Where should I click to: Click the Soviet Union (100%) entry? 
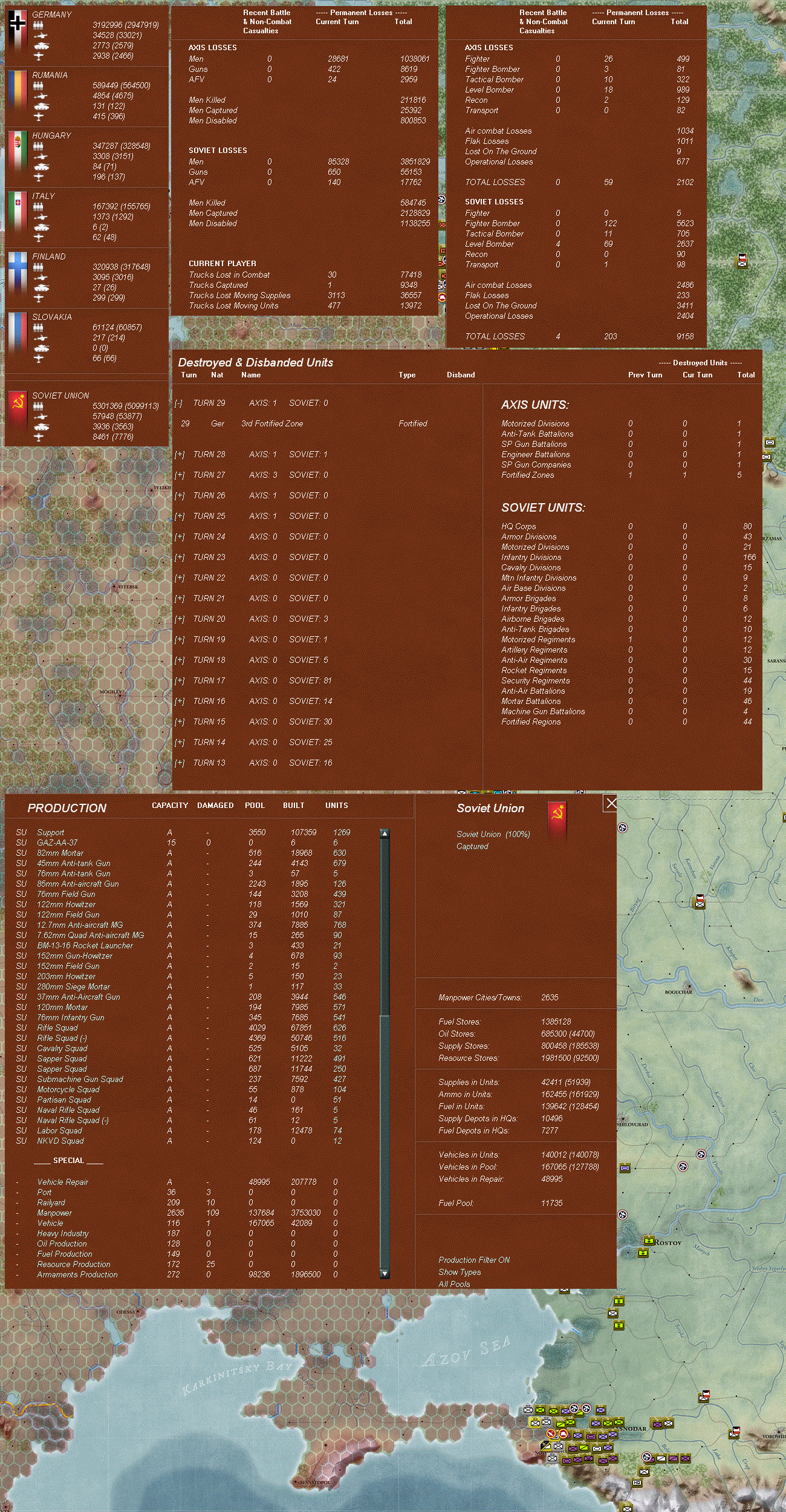click(x=493, y=834)
